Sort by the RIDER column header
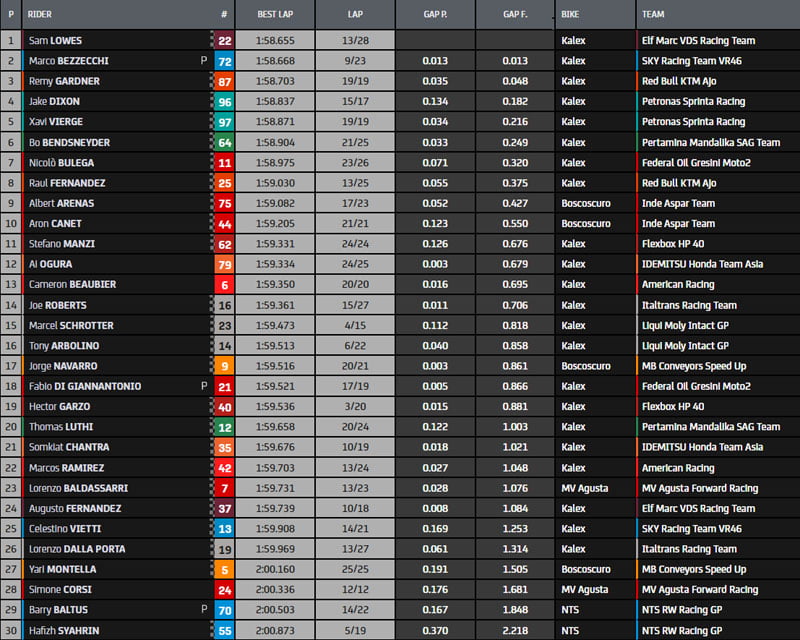Viewport: 800px width, 640px height. coord(40,15)
